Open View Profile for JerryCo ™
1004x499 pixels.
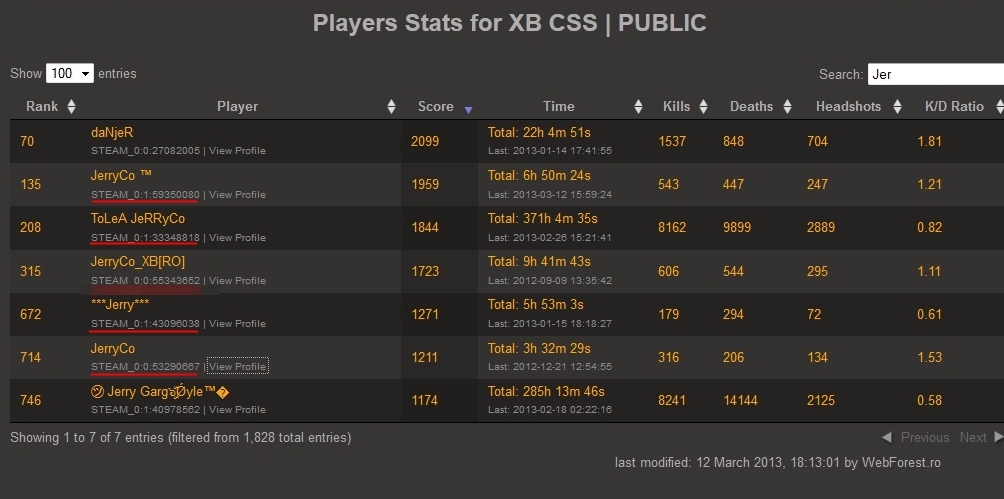tap(237, 195)
